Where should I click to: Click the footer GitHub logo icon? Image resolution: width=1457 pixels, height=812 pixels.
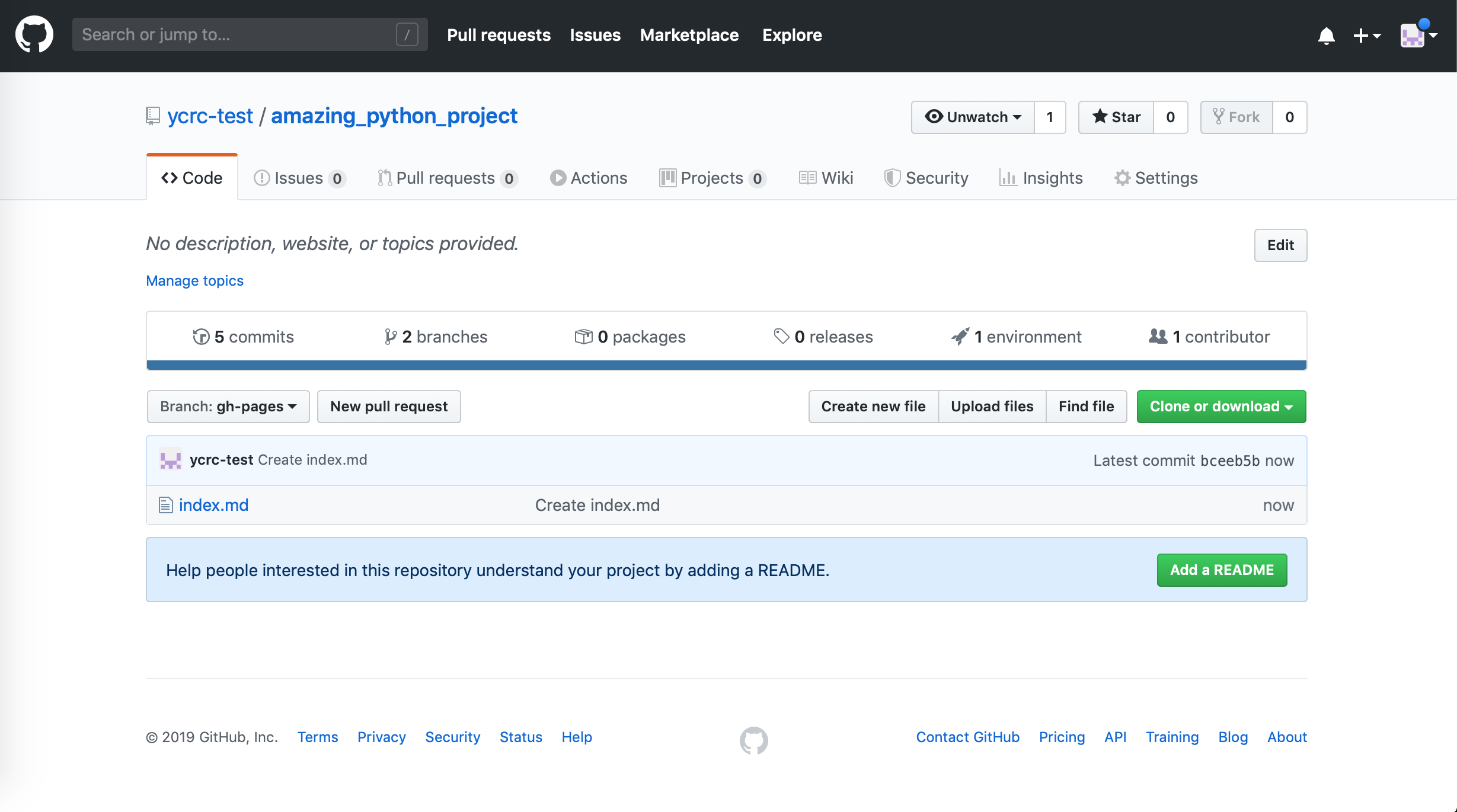pos(753,740)
